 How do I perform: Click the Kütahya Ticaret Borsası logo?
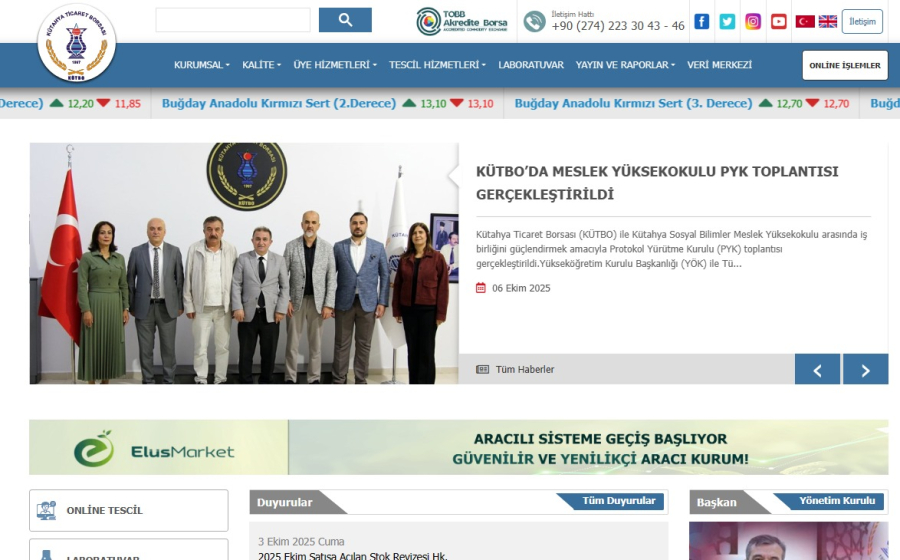[x=77, y=45]
